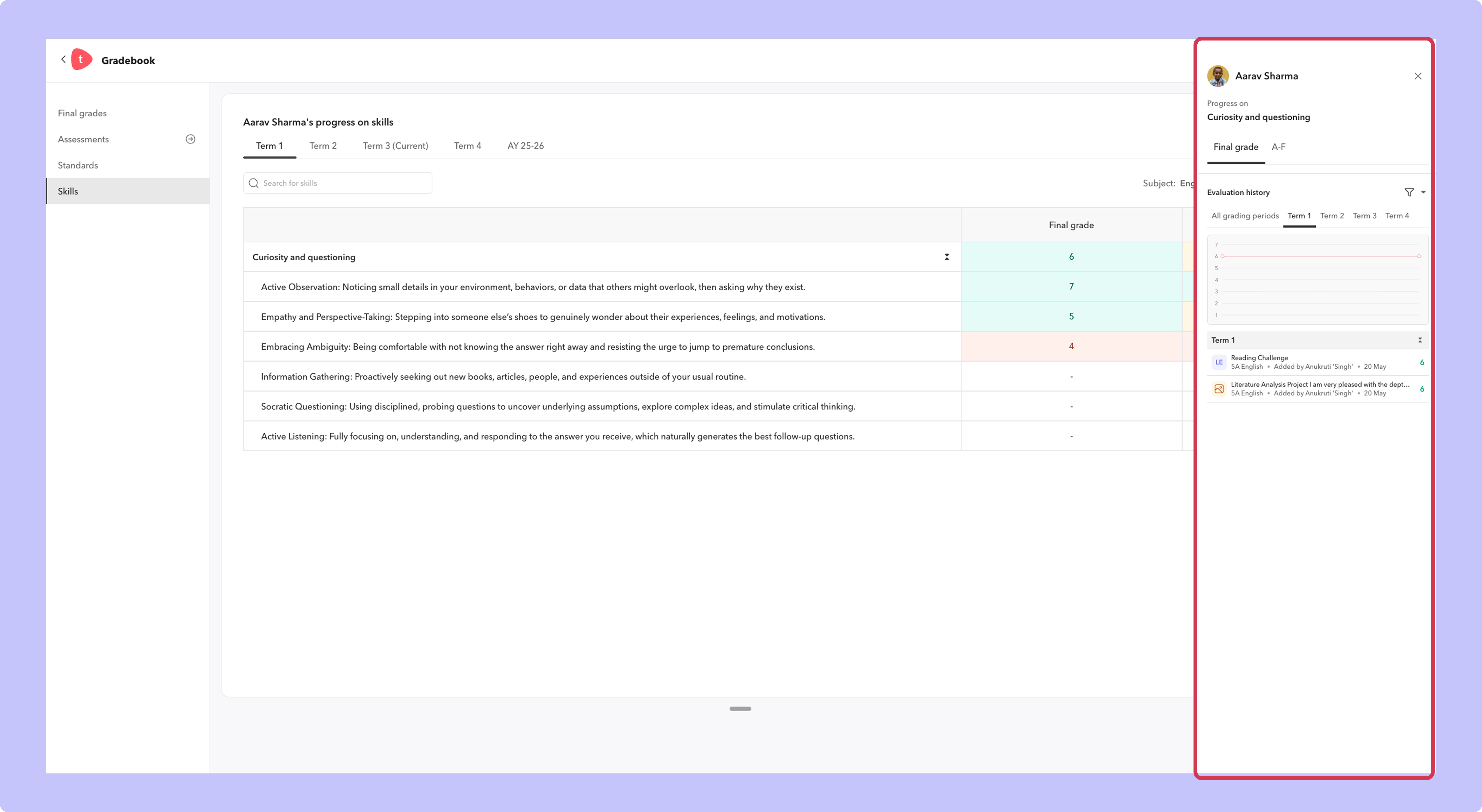Open Final grades in sidebar
Image resolution: width=1482 pixels, height=812 pixels.
click(x=82, y=113)
